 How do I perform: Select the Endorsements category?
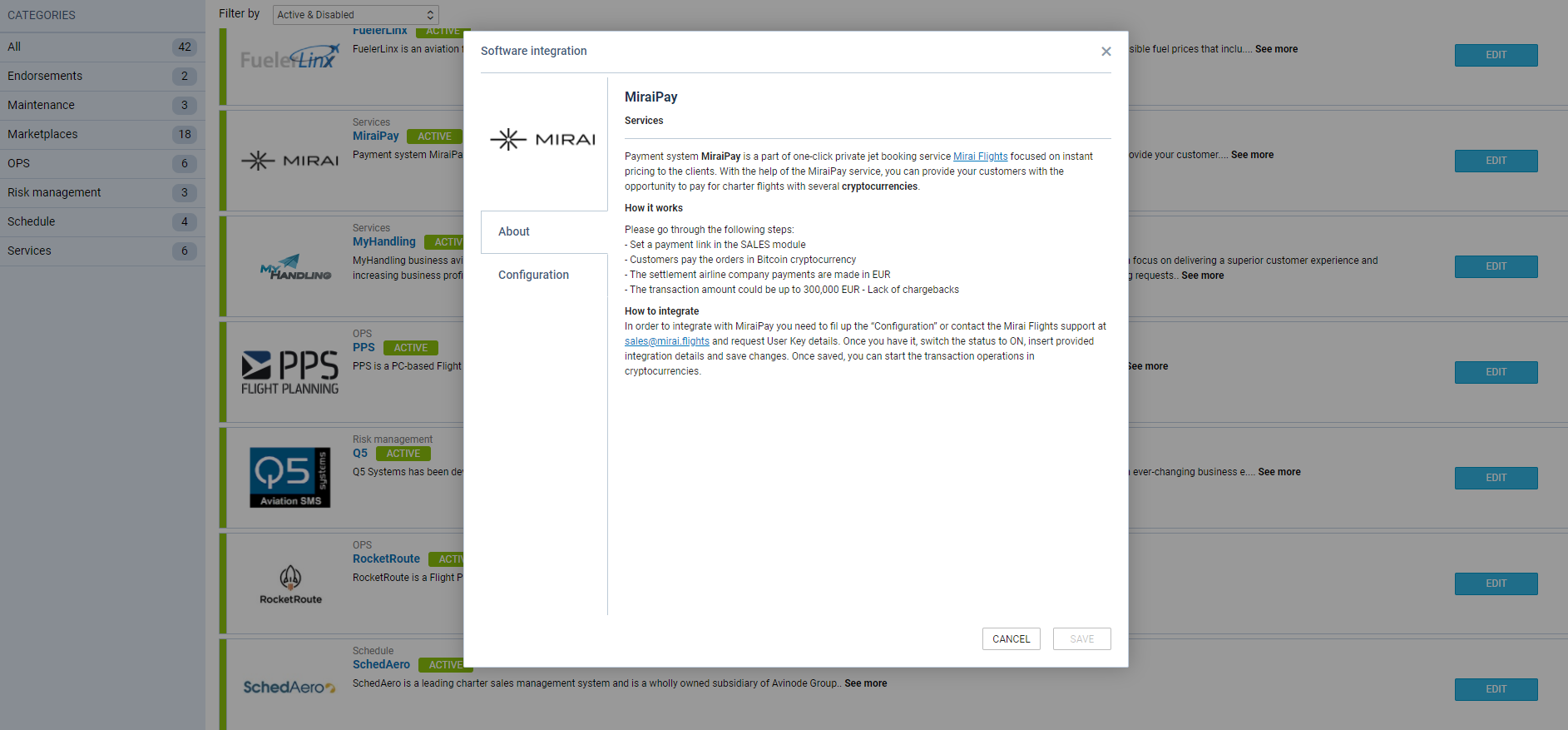[x=102, y=76]
